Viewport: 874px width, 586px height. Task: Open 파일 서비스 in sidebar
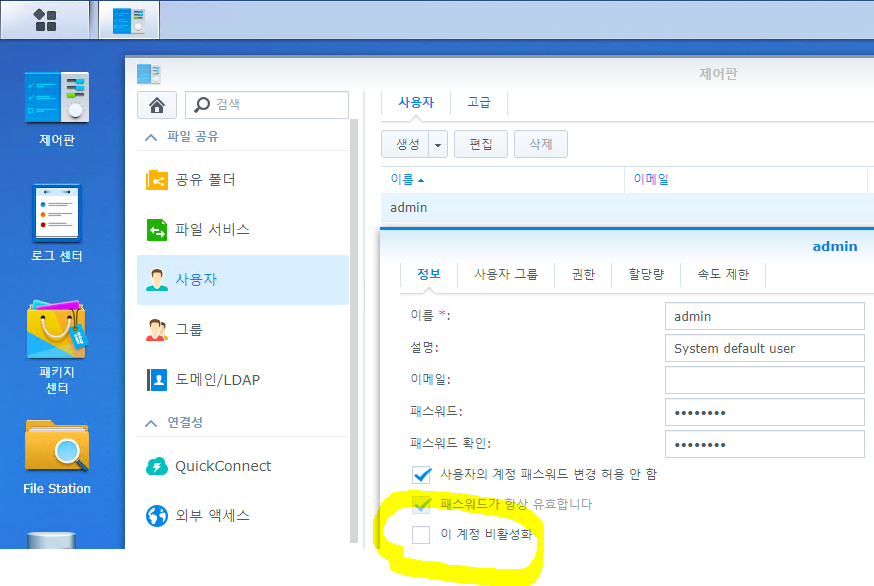[243, 230]
